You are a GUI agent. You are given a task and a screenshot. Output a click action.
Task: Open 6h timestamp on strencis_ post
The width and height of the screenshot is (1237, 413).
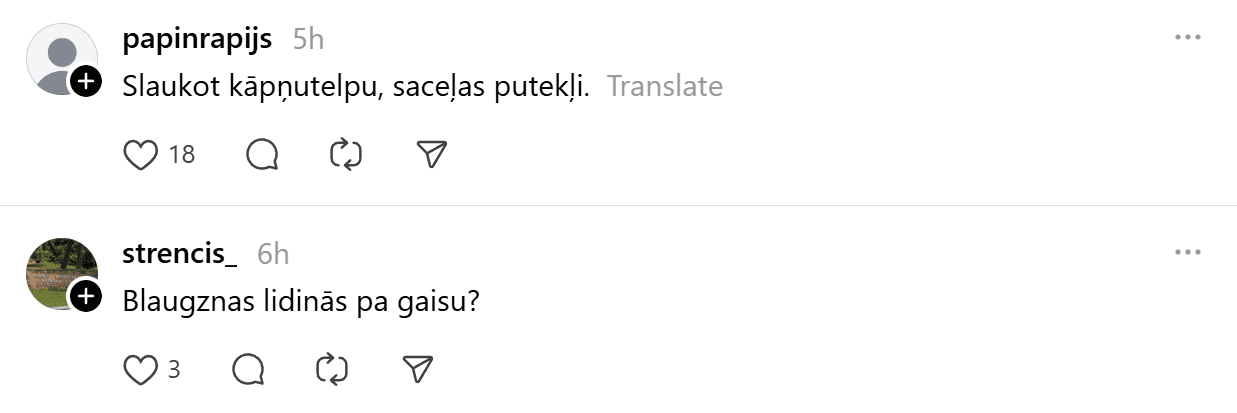point(273,254)
